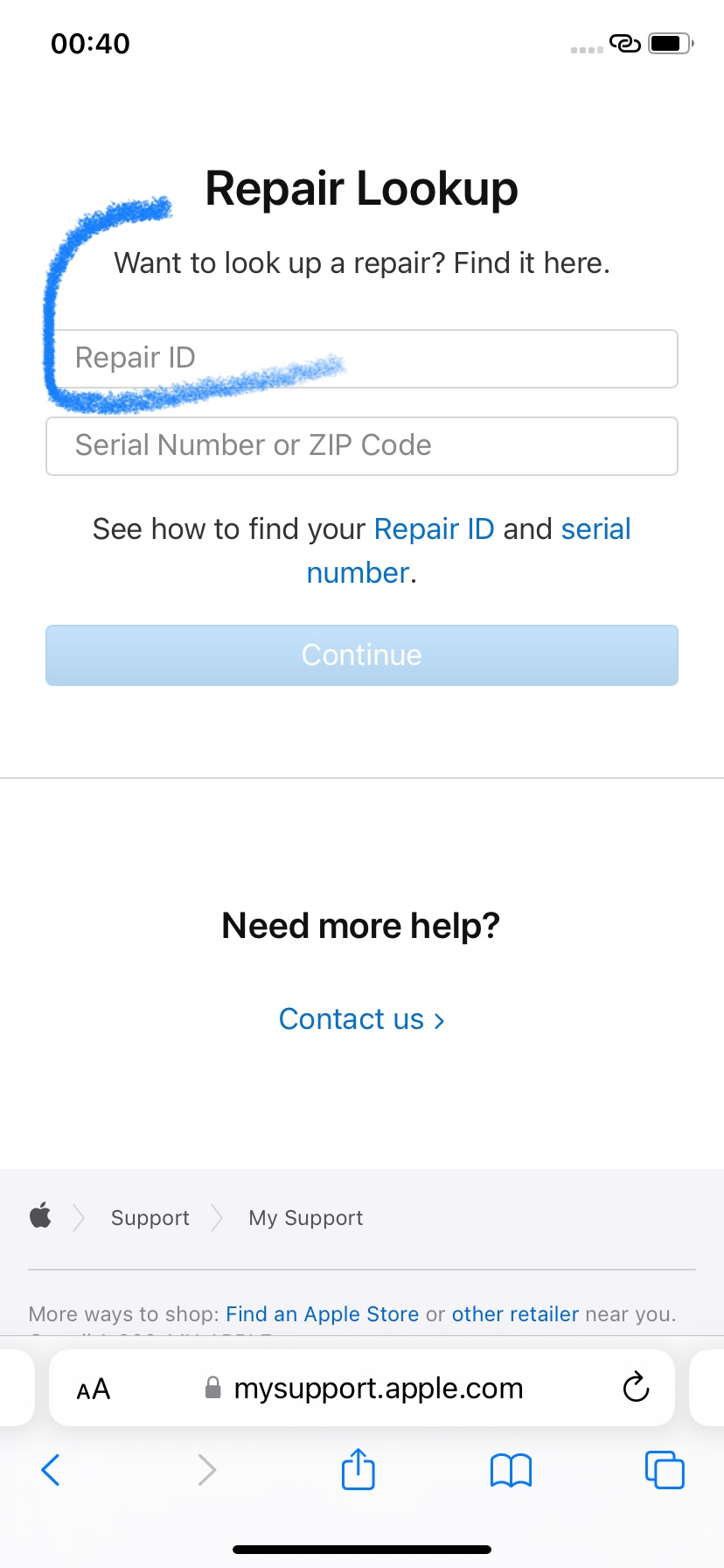724x1568 pixels.
Task: Tap the personal hotspot link icon
Action: tap(624, 43)
